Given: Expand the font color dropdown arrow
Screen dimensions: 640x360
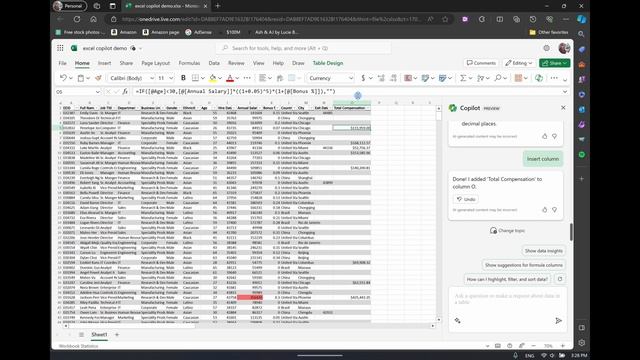Looking at the screenshot, I should [x=237, y=78].
